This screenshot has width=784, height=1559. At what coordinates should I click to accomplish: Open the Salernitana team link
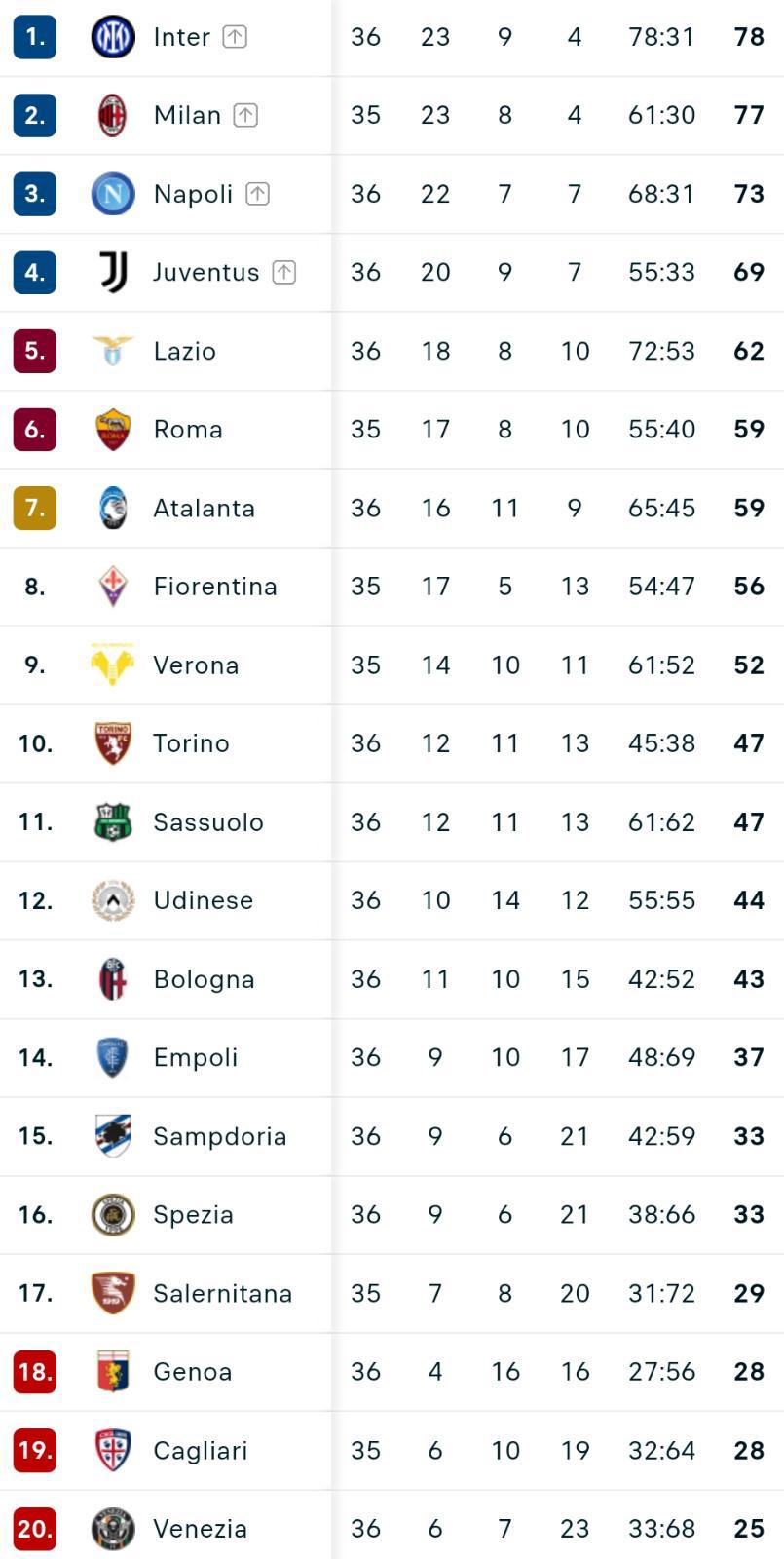pyautogui.click(x=222, y=1294)
